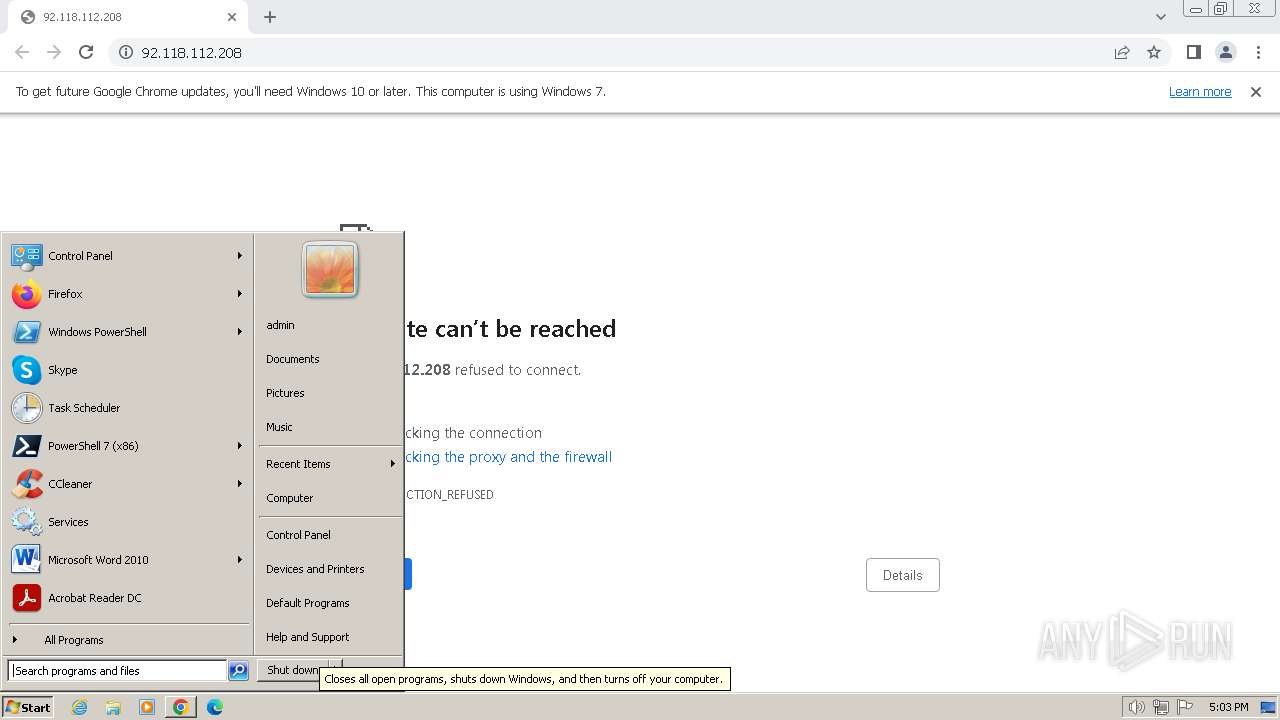View site information icon in address bar
The width and height of the screenshot is (1280, 720).
tap(126, 52)
